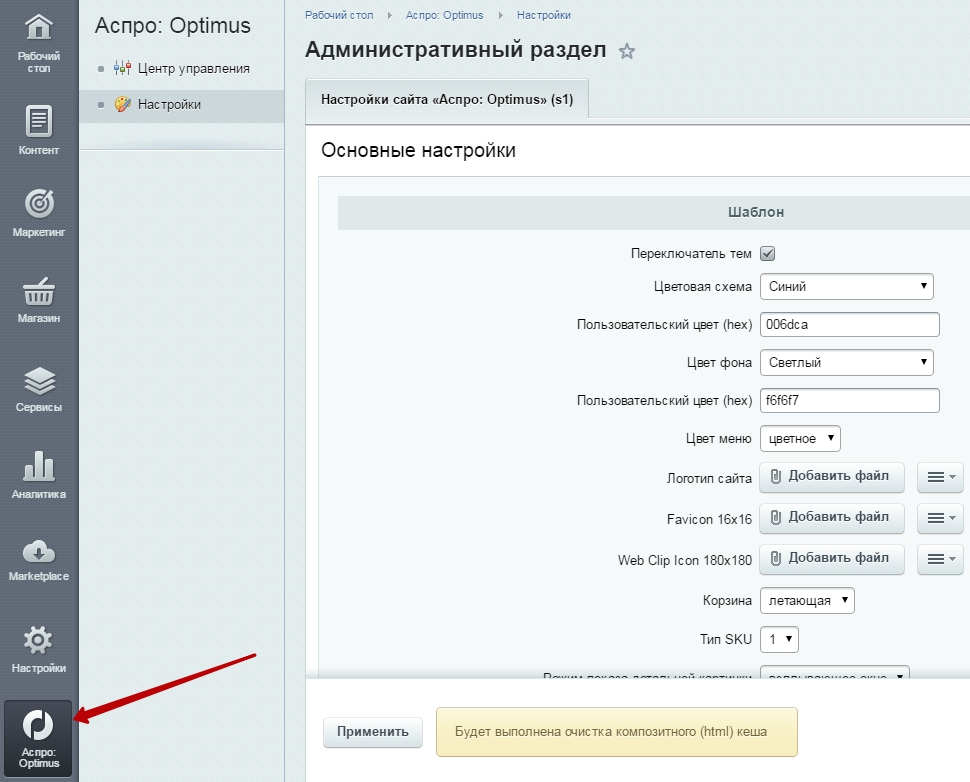Open the Аналитика chart icon
Image resolution: width=970 pixels, height=782 pixels.
[x=39, y=466]
